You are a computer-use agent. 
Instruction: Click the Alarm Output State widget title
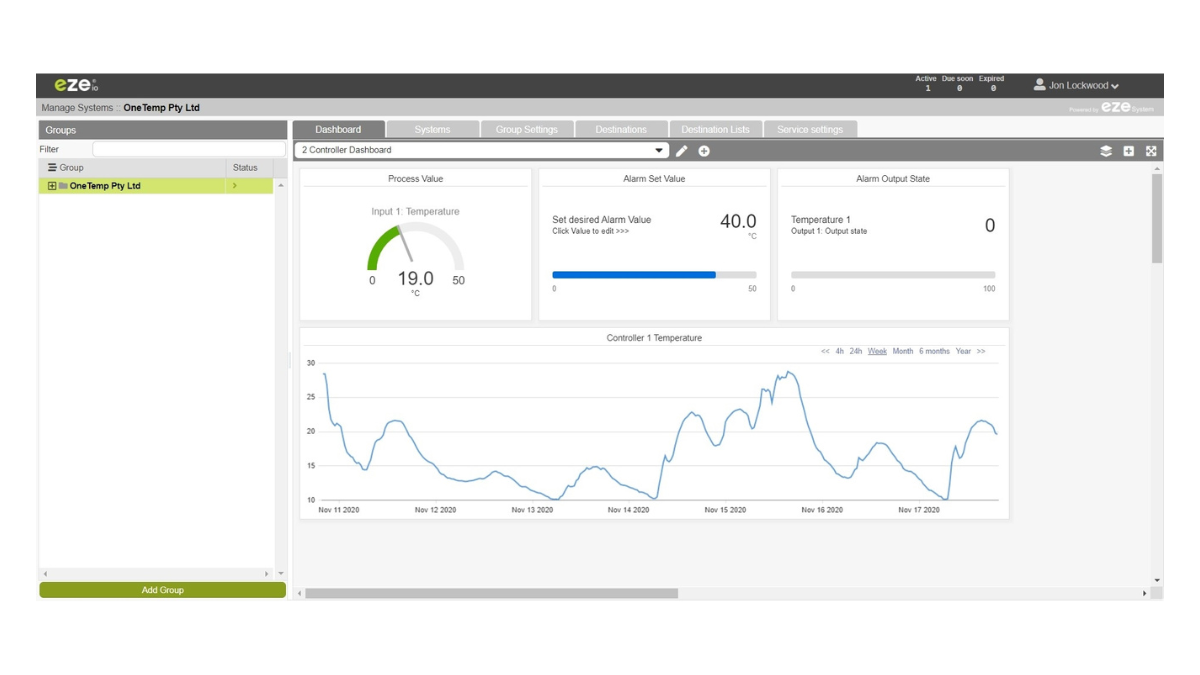click(893, 179)
